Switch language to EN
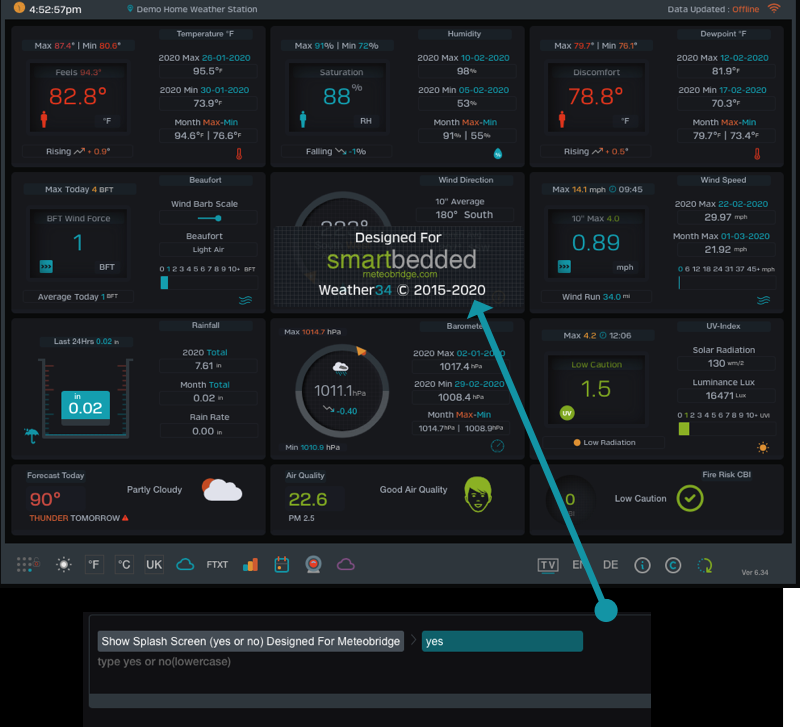This screenshot has height=727, width=800. pyautogui.click(x=579, y=565)
